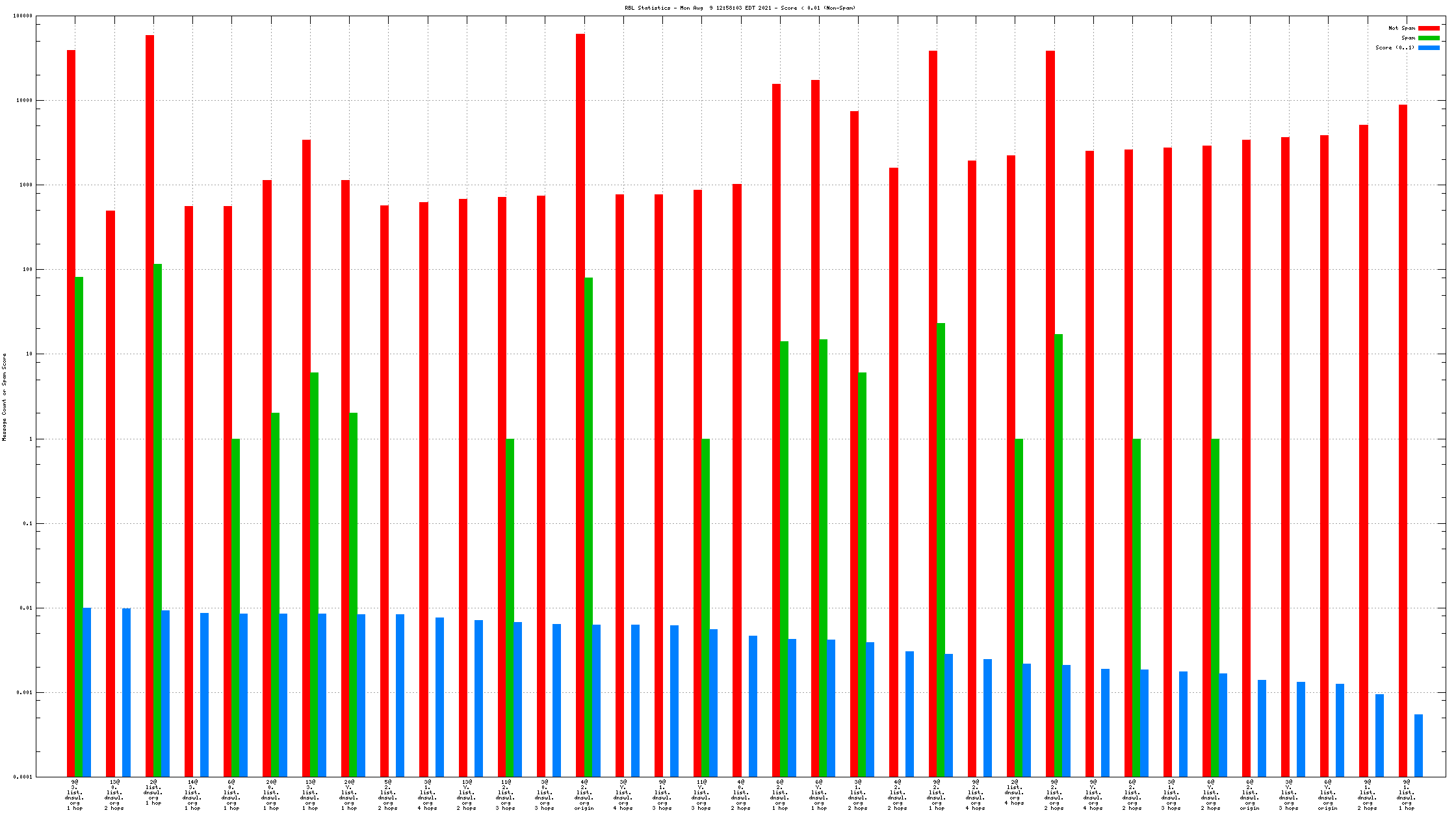Click the vertical 'Message Count or Spam Score' axis label
Image resolution: width=1456 pixels, height=819 pixels.
pyautogui.click(x=5, y=397)
